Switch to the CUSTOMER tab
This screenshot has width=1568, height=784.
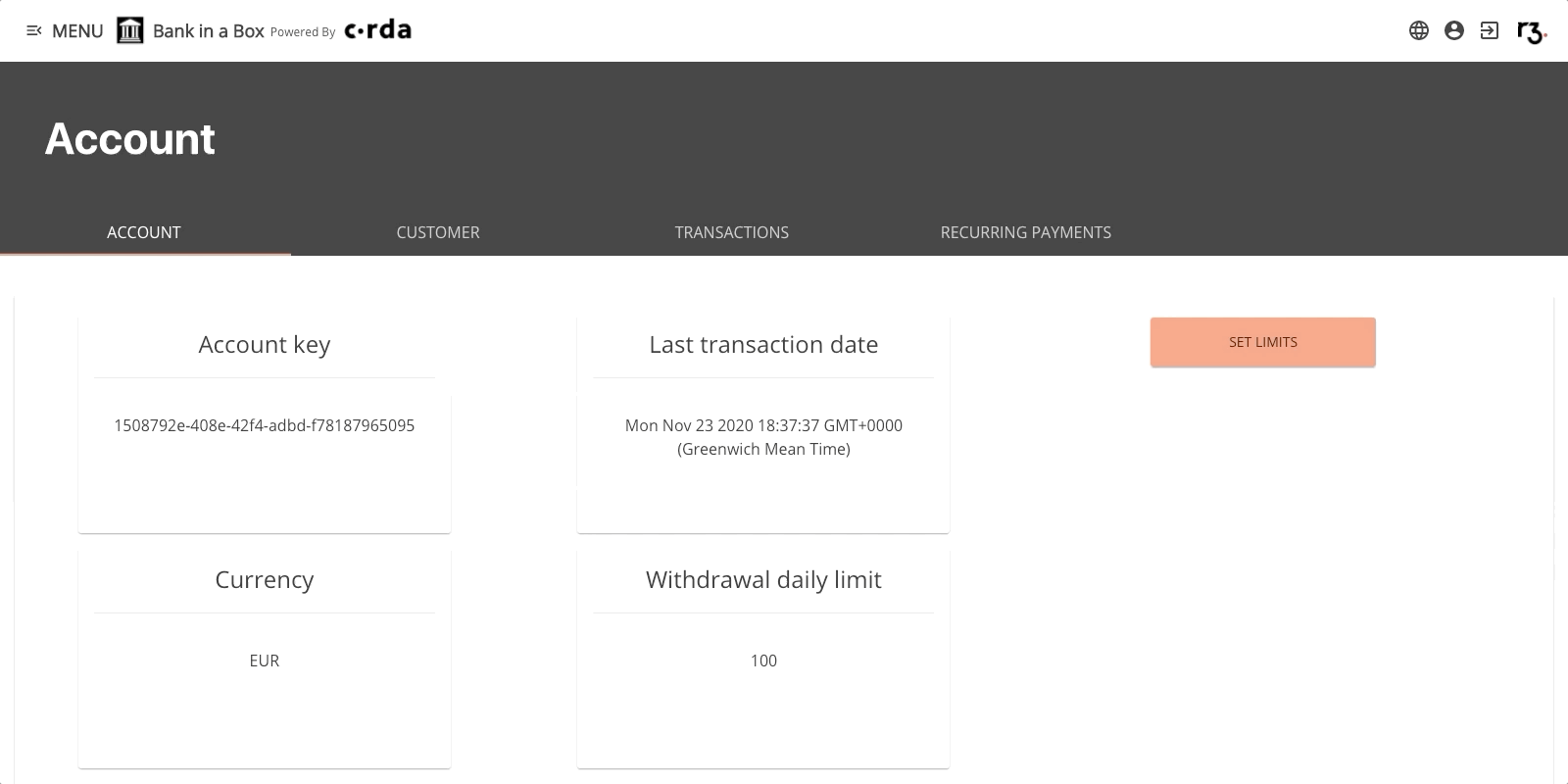tap(438, 232)
